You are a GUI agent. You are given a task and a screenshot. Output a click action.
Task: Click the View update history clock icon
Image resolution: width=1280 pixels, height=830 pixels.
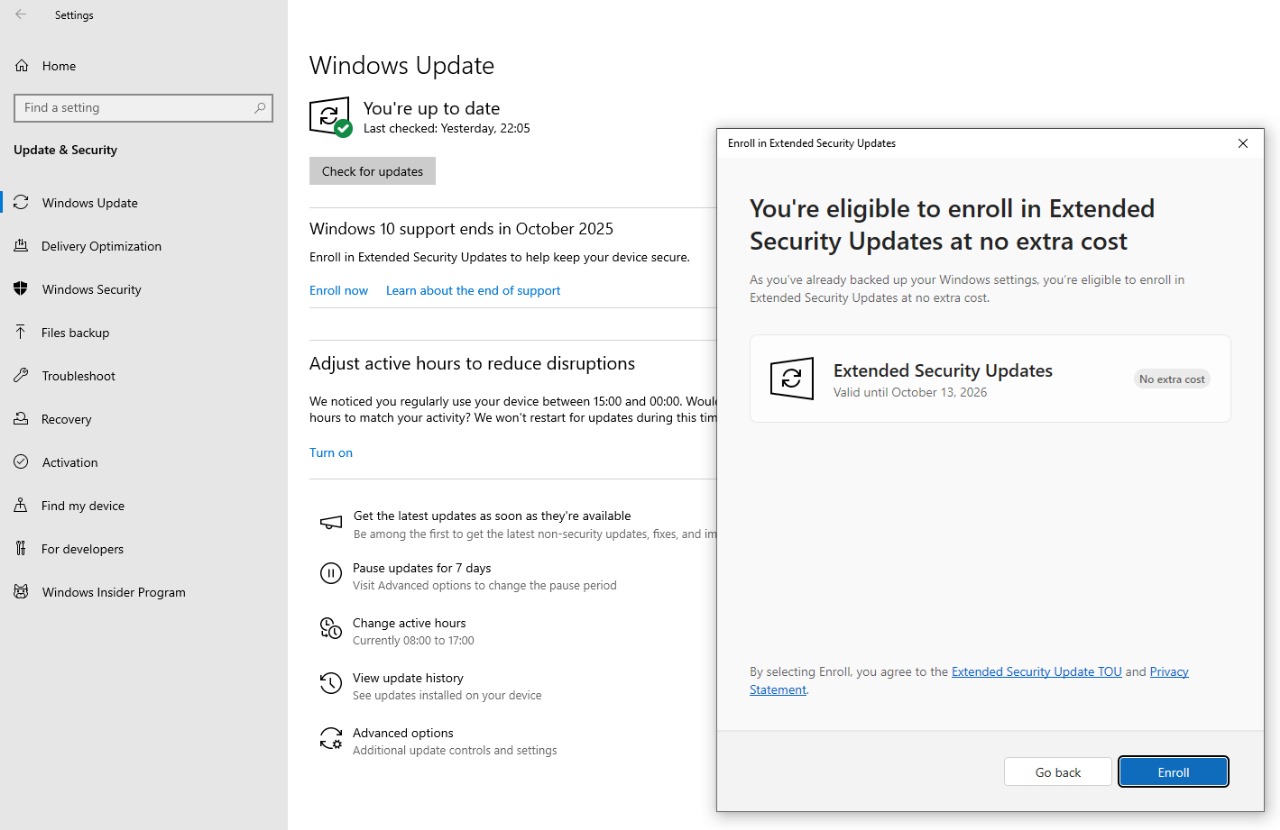[x=330, y=683]
